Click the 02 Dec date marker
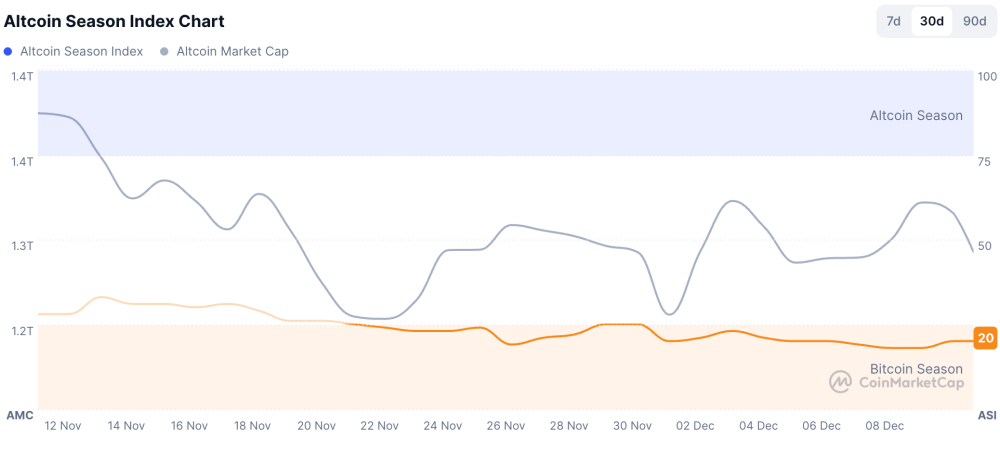The width and height of the screenshot is (1000, 451). click(695, 426)
